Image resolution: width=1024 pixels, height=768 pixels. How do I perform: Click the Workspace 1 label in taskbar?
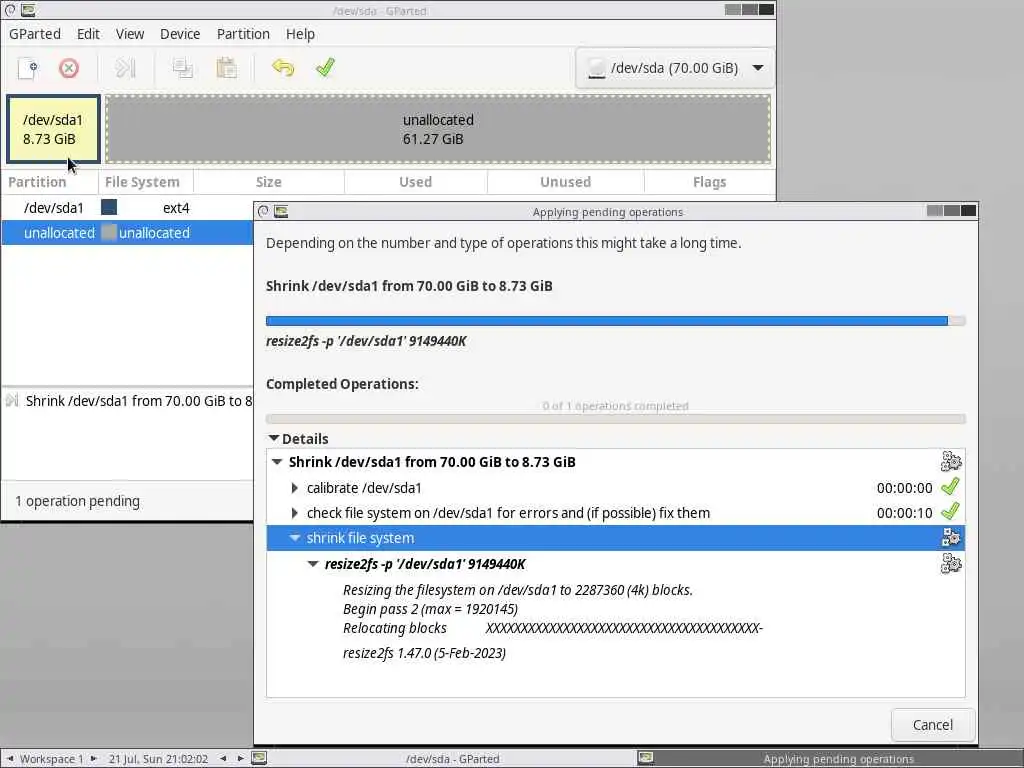(x=52, y=758)
